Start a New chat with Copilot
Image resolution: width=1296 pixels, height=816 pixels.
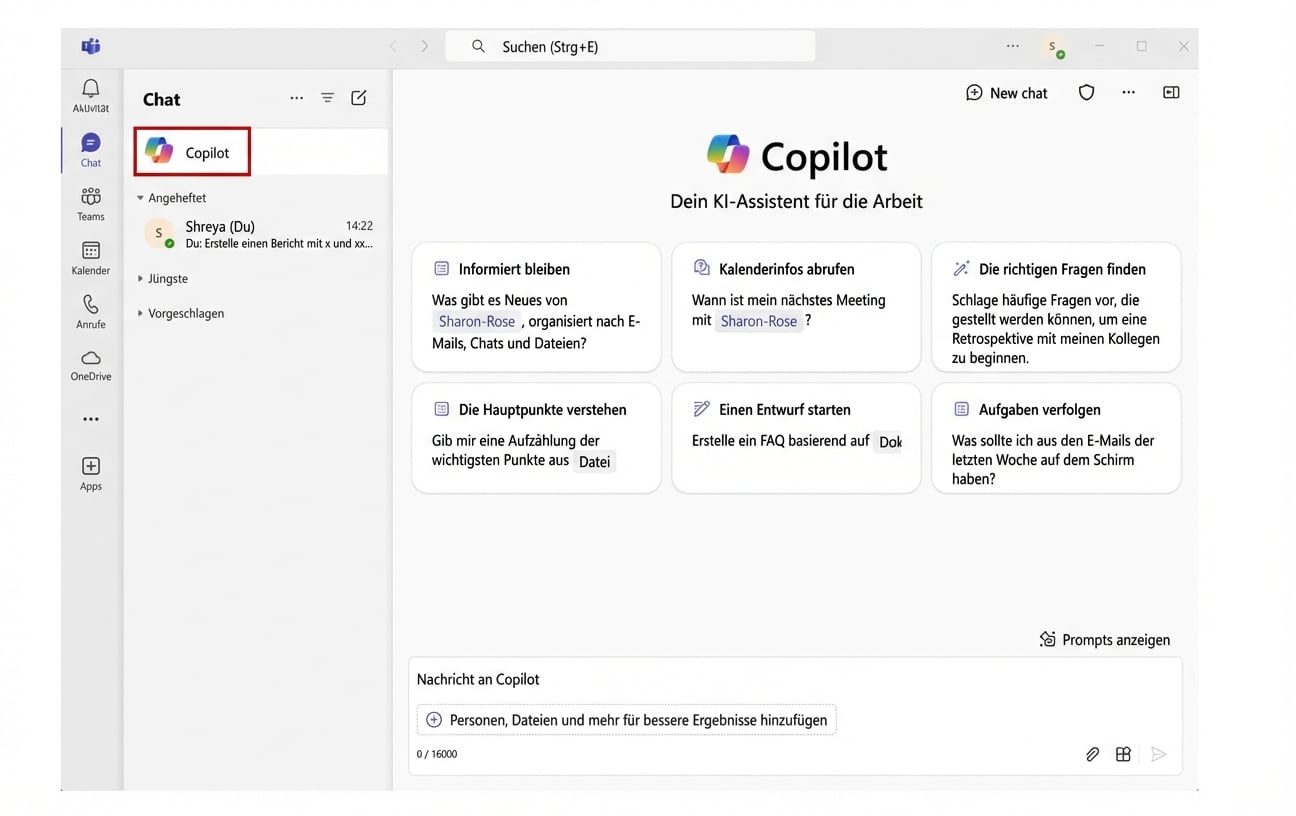[x=1006, y=92]
